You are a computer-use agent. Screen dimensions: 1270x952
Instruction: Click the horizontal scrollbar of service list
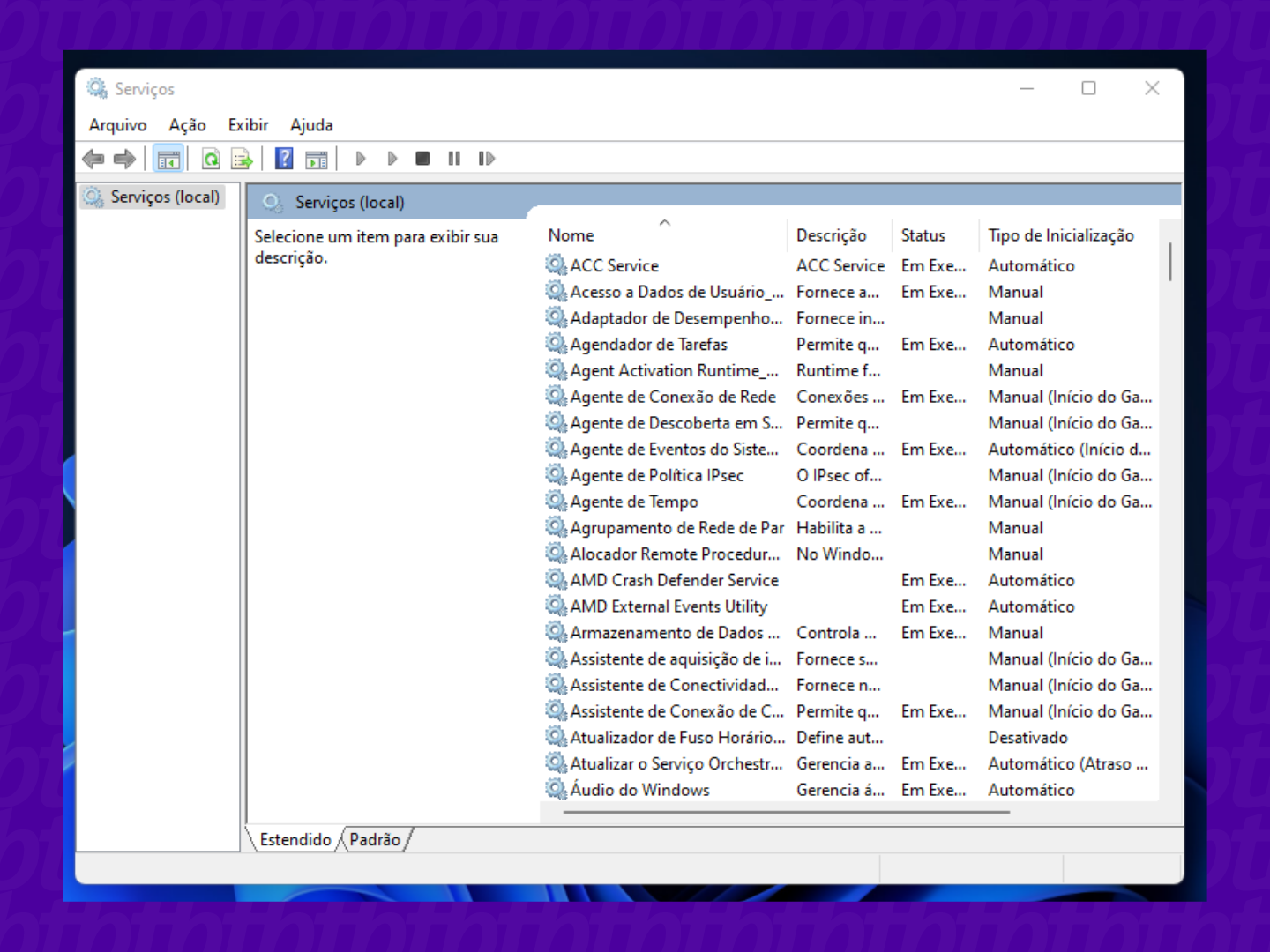tap(786, 812)
